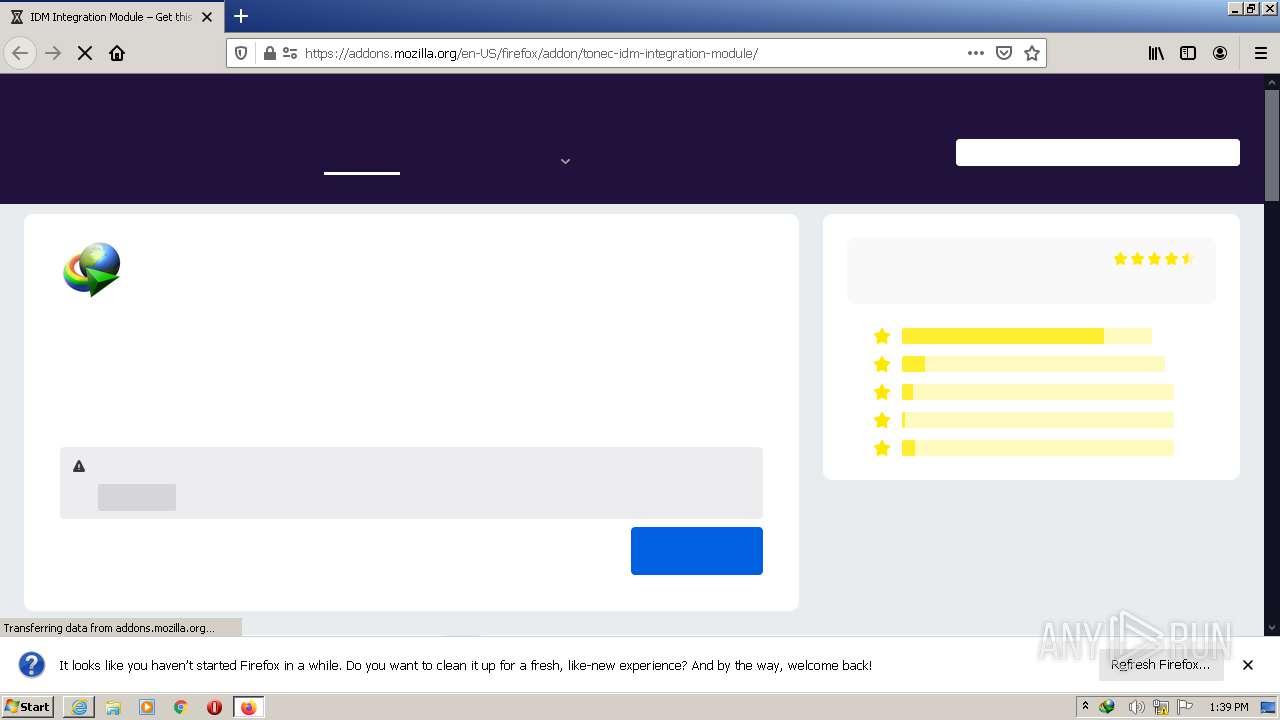Open the Firefox account menu
The width and height of the screenshot is (1280, 720).
(1220, 53)
